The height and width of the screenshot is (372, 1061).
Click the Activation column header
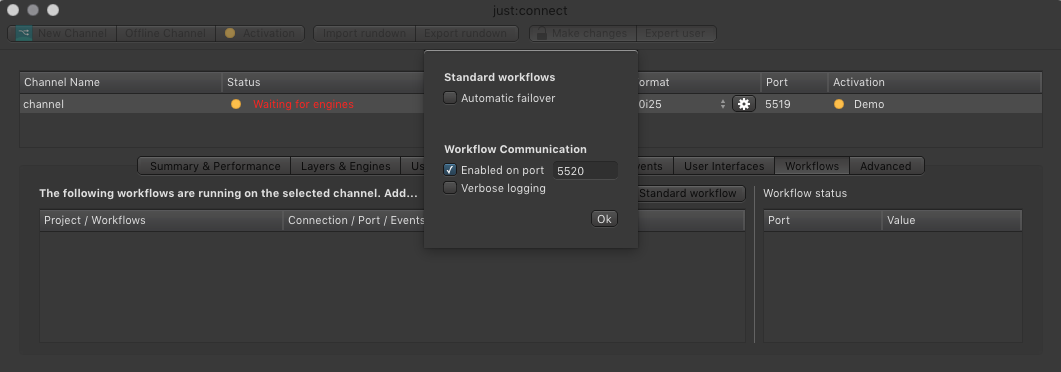click(x=934, y=82)
